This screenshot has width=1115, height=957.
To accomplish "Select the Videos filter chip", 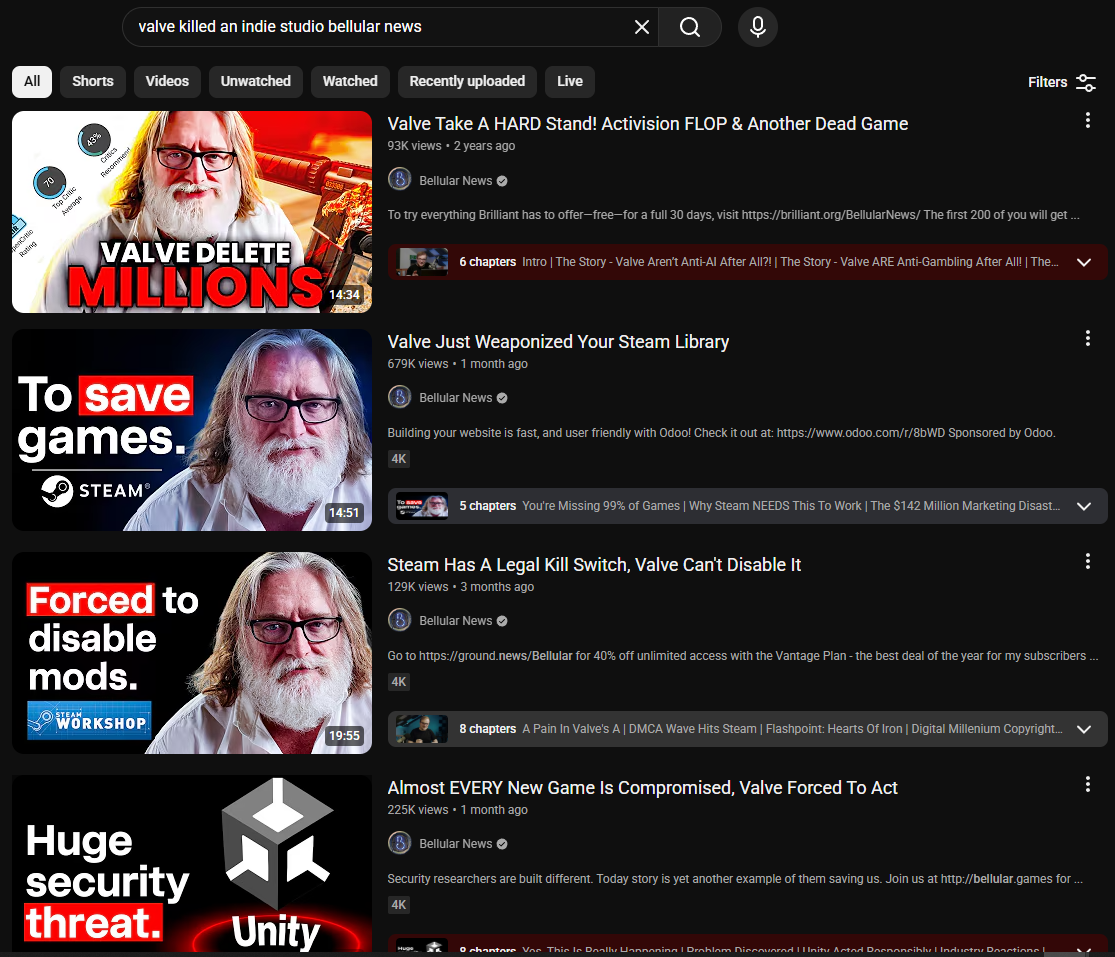I will click(167, 82).
